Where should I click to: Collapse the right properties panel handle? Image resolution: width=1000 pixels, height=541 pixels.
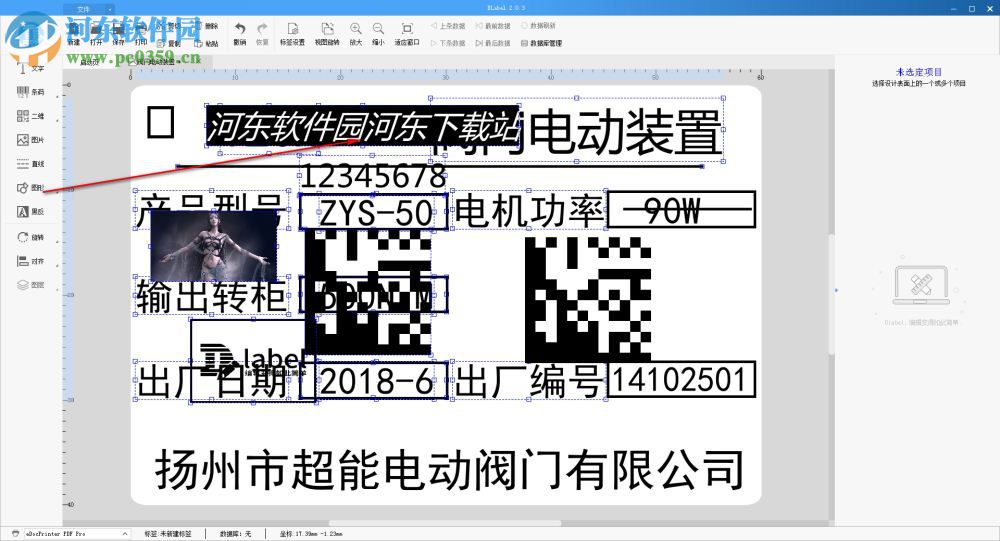[836, 290]
